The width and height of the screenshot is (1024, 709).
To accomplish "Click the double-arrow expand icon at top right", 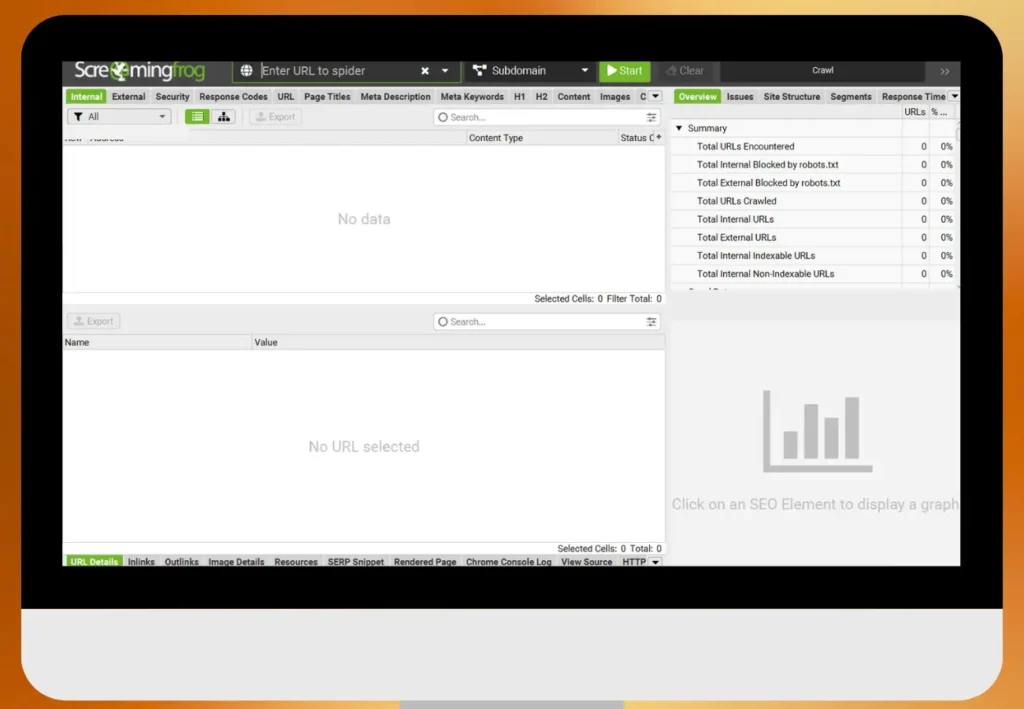I will pyautogui.click(x=945, y=71).
